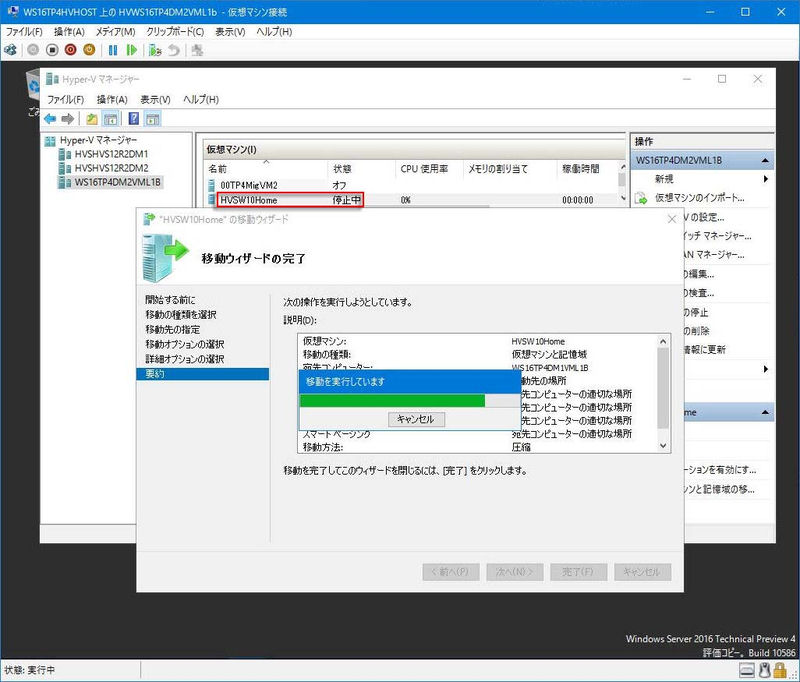Open the メディア(M) menu
Viewport: 800px width, 682px height.
click(x=115, y=32)
